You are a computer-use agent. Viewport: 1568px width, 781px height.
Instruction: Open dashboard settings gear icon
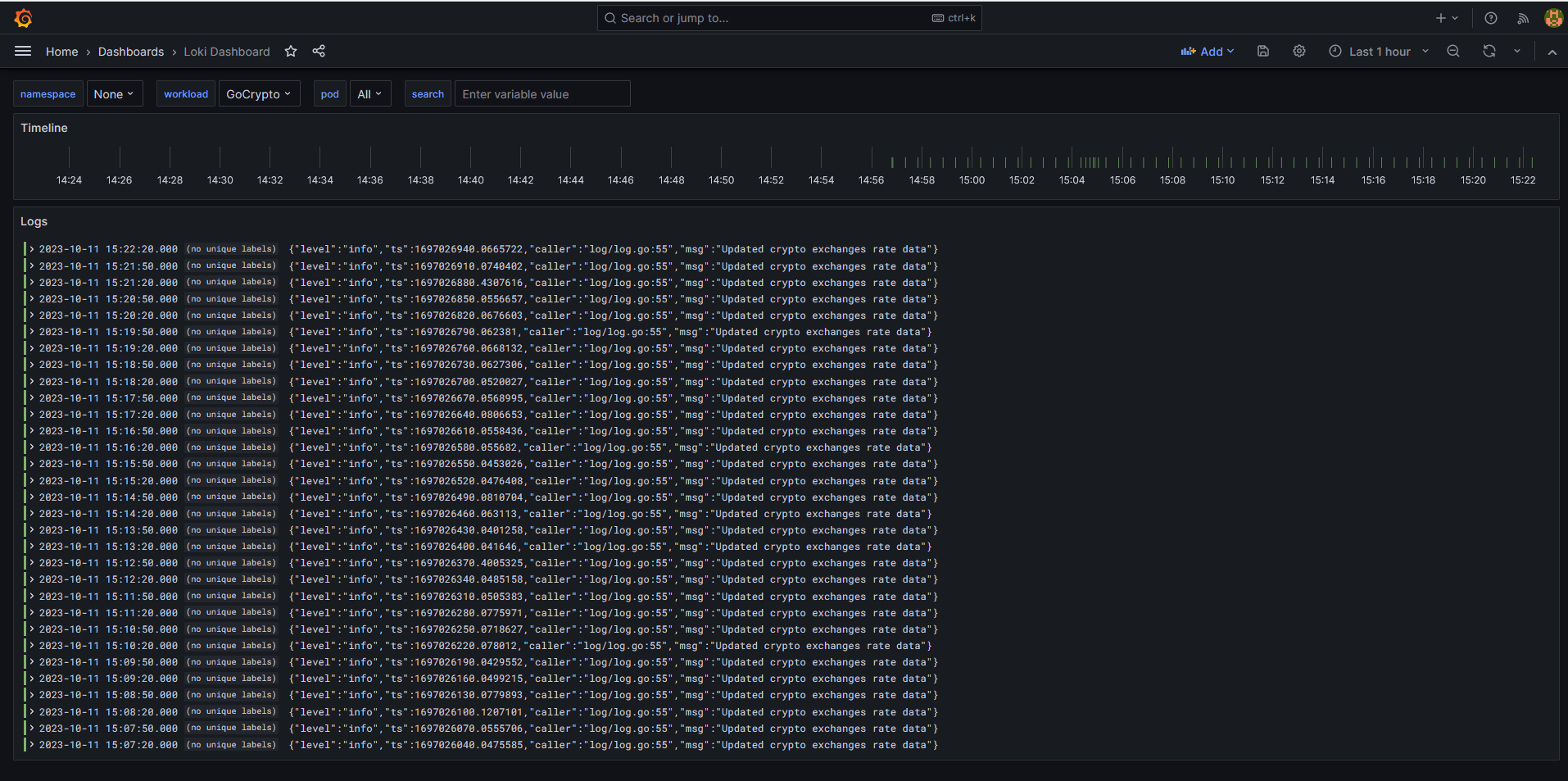tap(1299, 52)
